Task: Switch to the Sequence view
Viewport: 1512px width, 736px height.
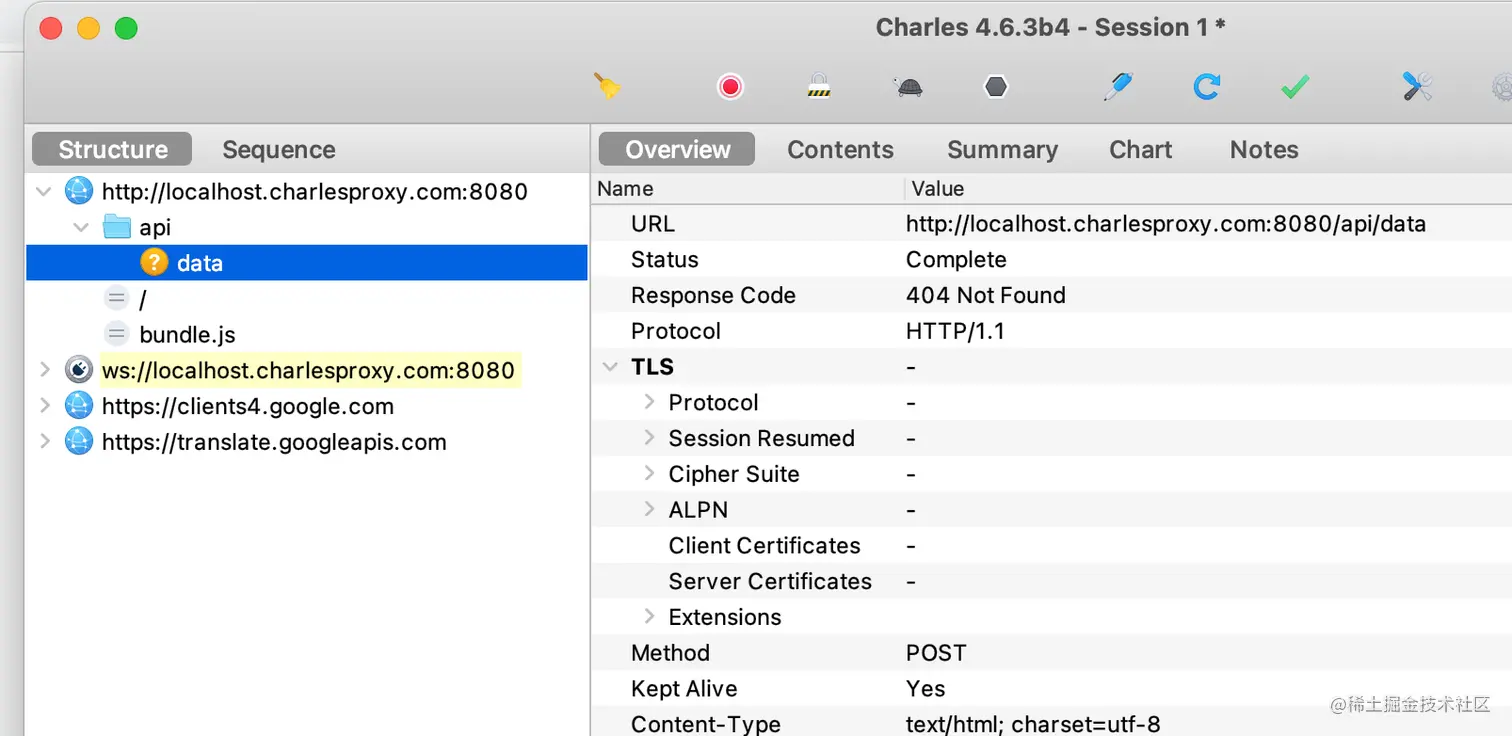Action: coord(279,149)
